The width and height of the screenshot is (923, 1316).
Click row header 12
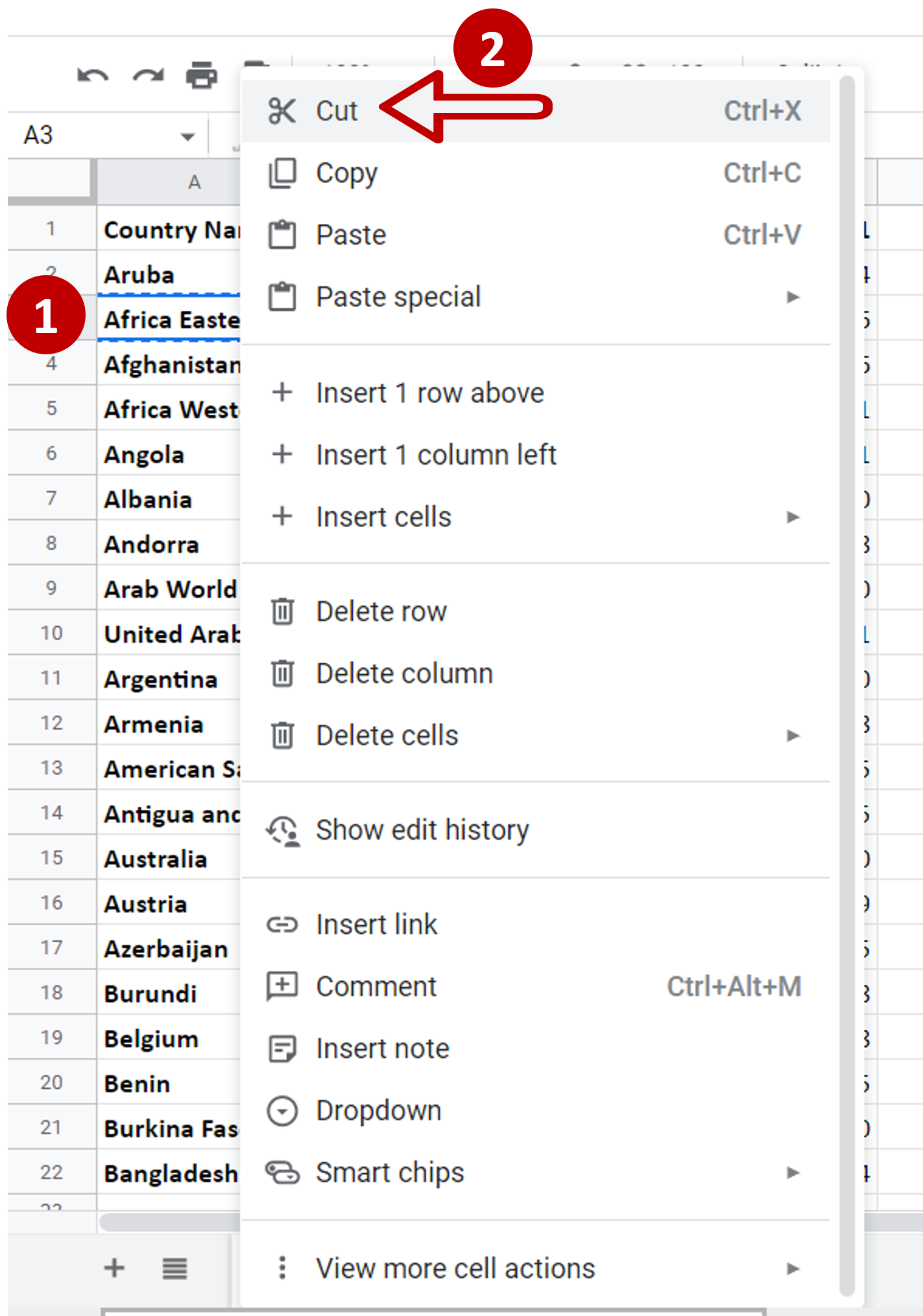52,723
